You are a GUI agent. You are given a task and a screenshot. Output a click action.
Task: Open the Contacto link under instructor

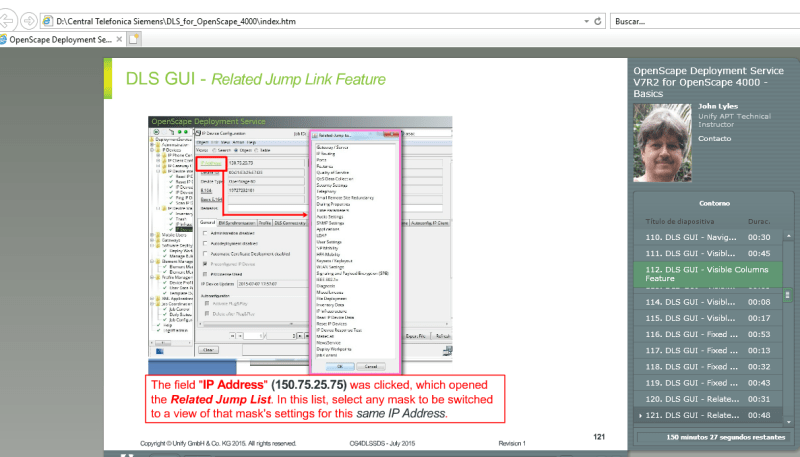tap(714, 138)
